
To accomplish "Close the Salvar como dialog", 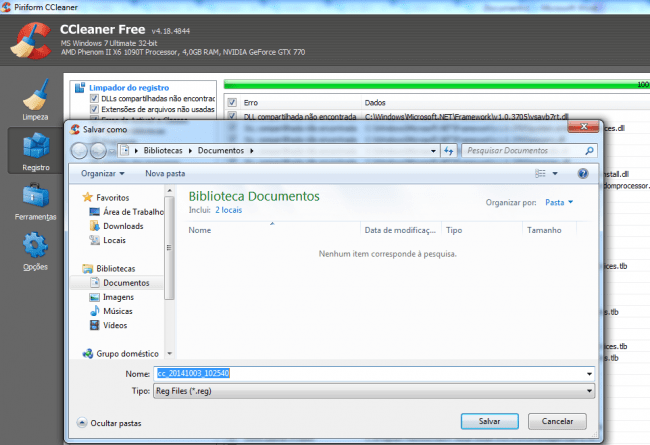I will pyautogui.click(x=583, y=126).
